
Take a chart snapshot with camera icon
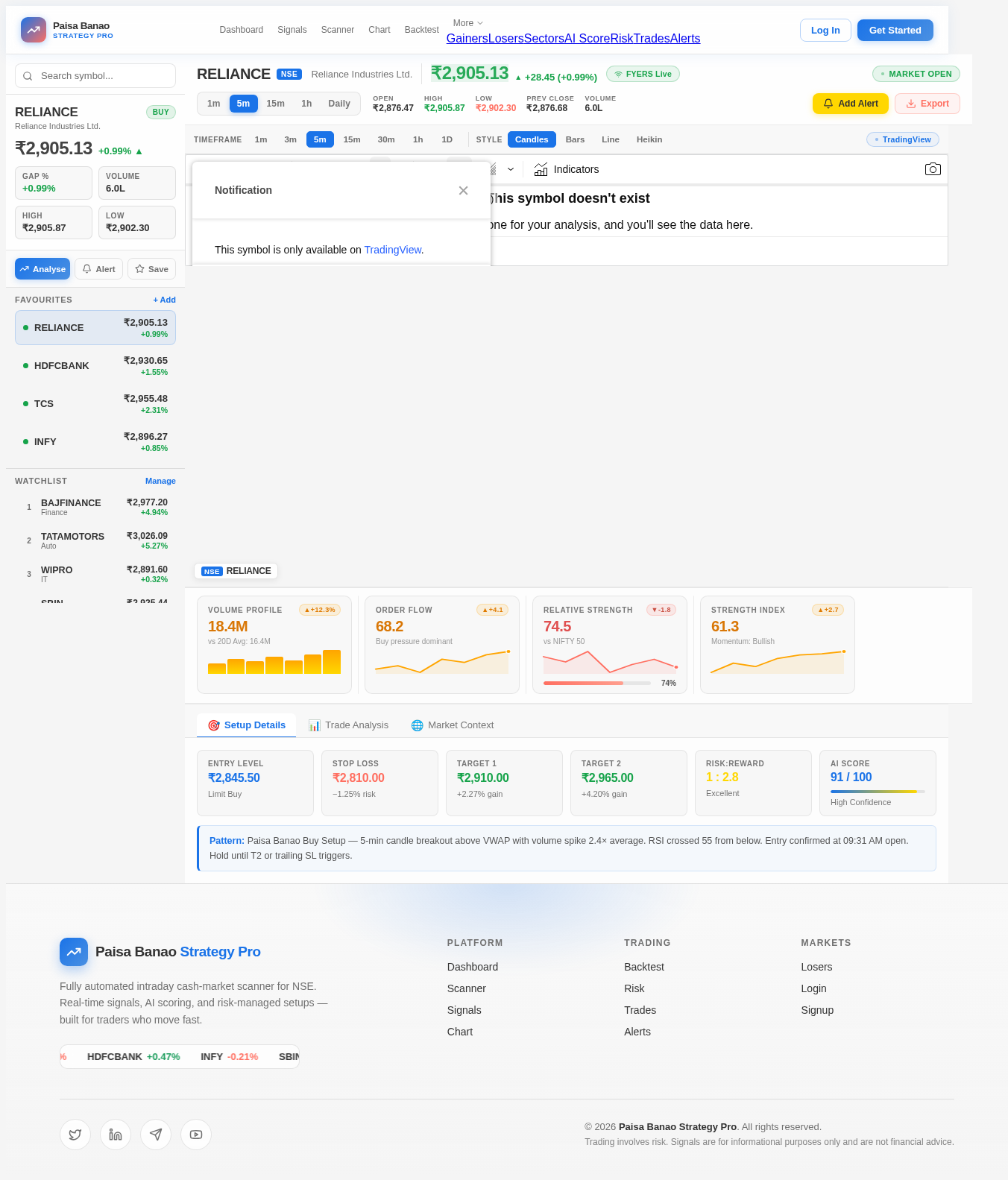(933, 169)
